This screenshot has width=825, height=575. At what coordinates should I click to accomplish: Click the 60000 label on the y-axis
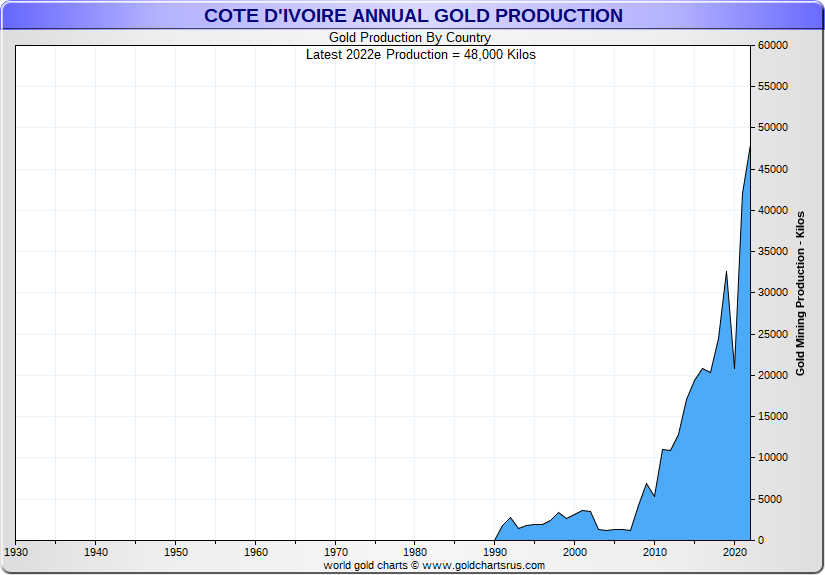[774, 46]
